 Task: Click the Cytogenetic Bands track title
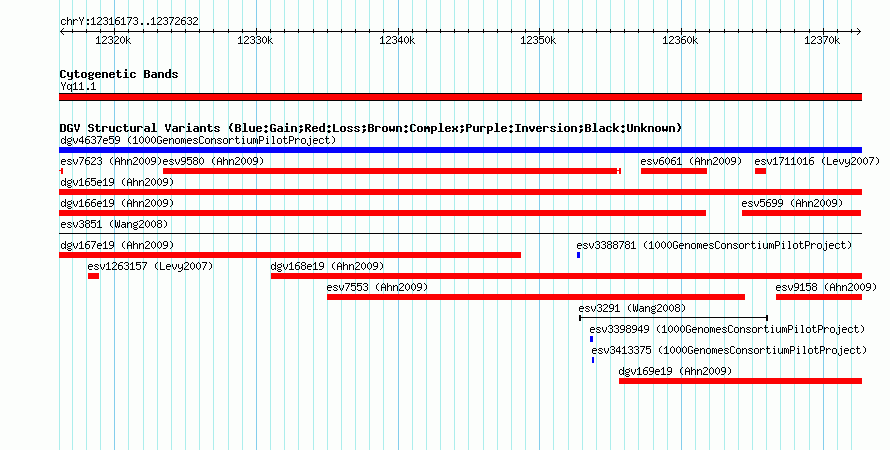(119, 74)
